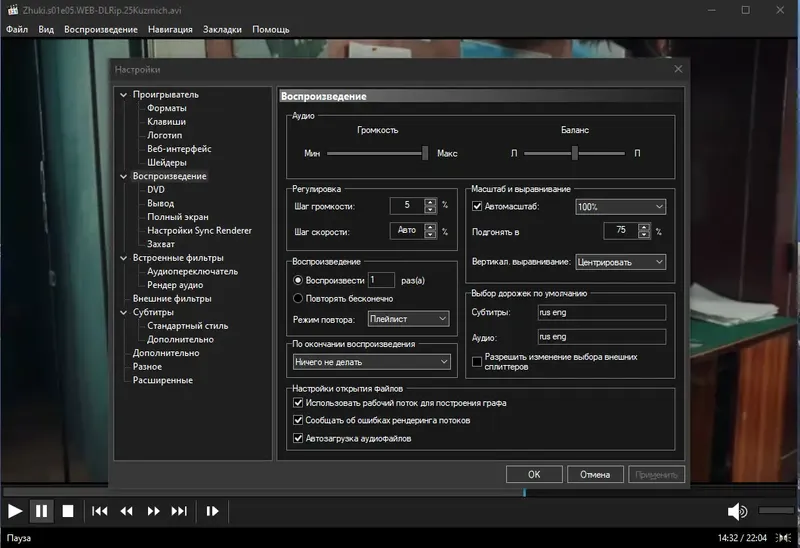Skip to next file button
The height and width of the screenshot is (548, 800).
(x=179, y=511)
